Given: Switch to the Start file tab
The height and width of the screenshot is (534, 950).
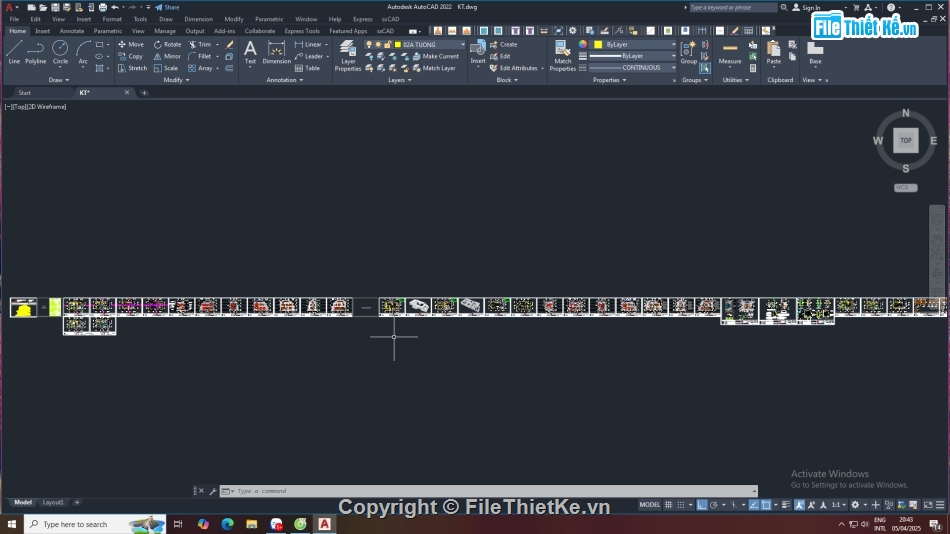Looking at the screenshot, I should (24, 93).
